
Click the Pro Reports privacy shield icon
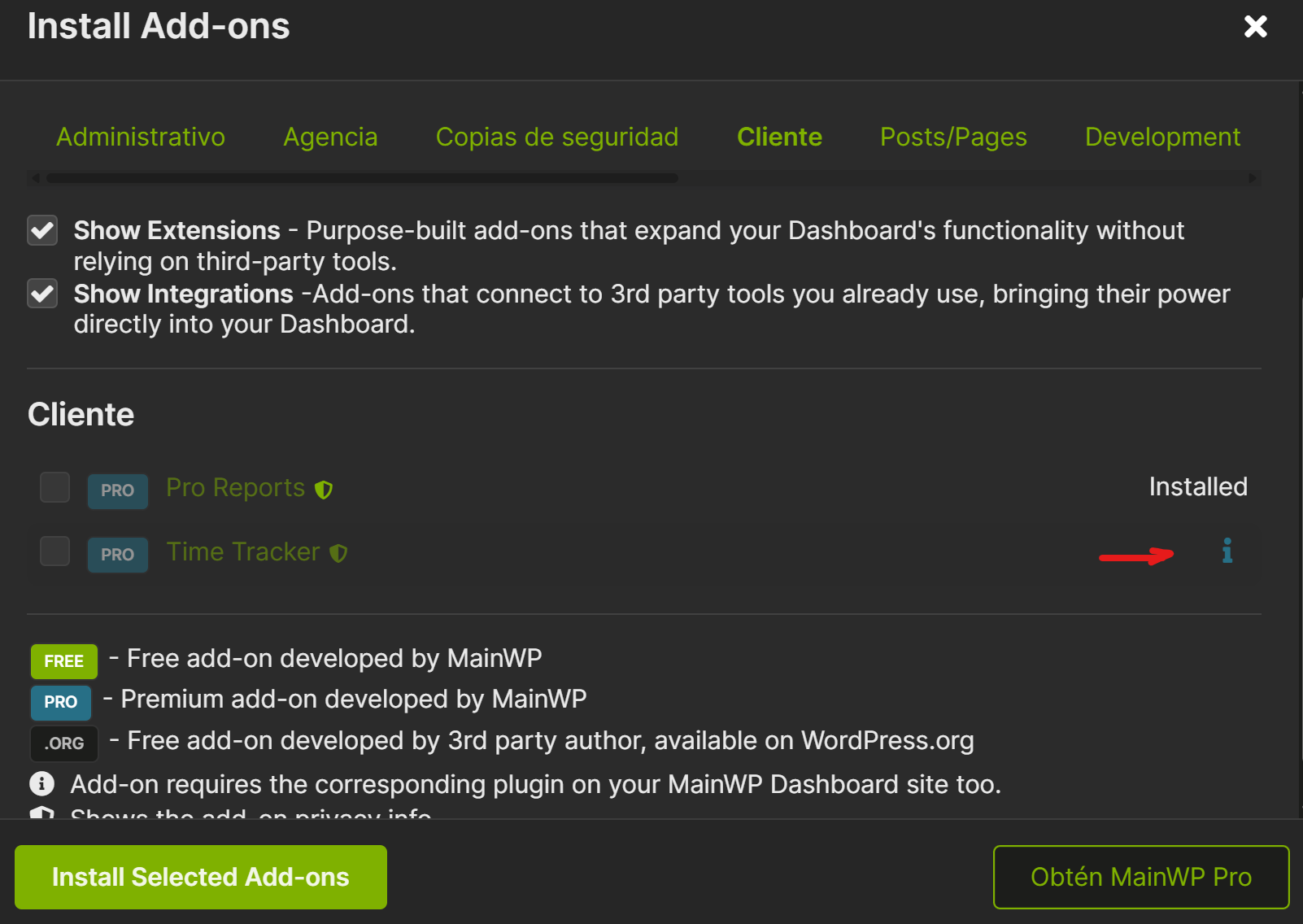(x=324, y=490)
